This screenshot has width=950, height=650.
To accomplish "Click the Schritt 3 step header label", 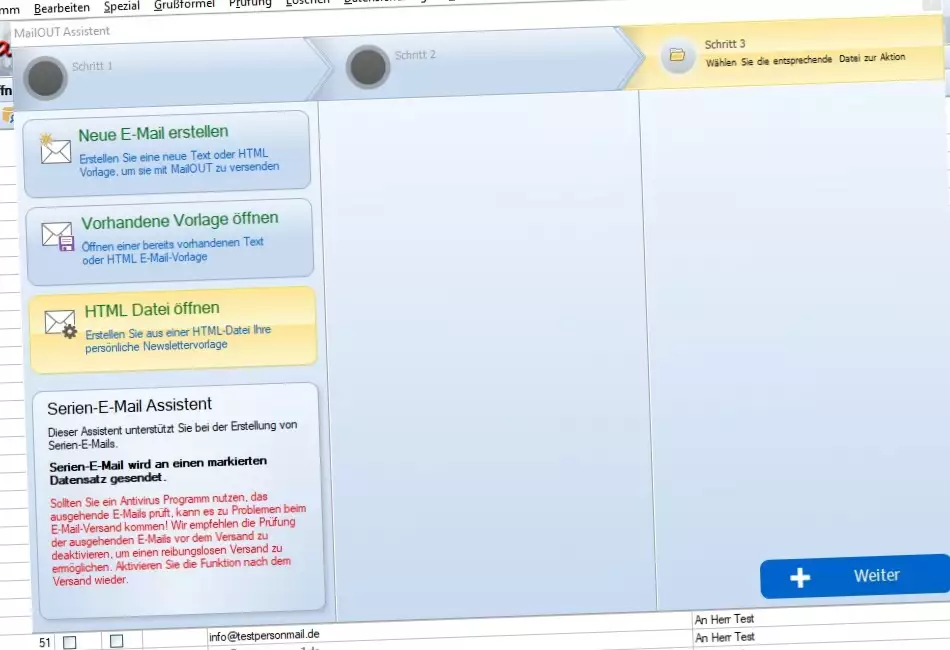I will [725, 44].
